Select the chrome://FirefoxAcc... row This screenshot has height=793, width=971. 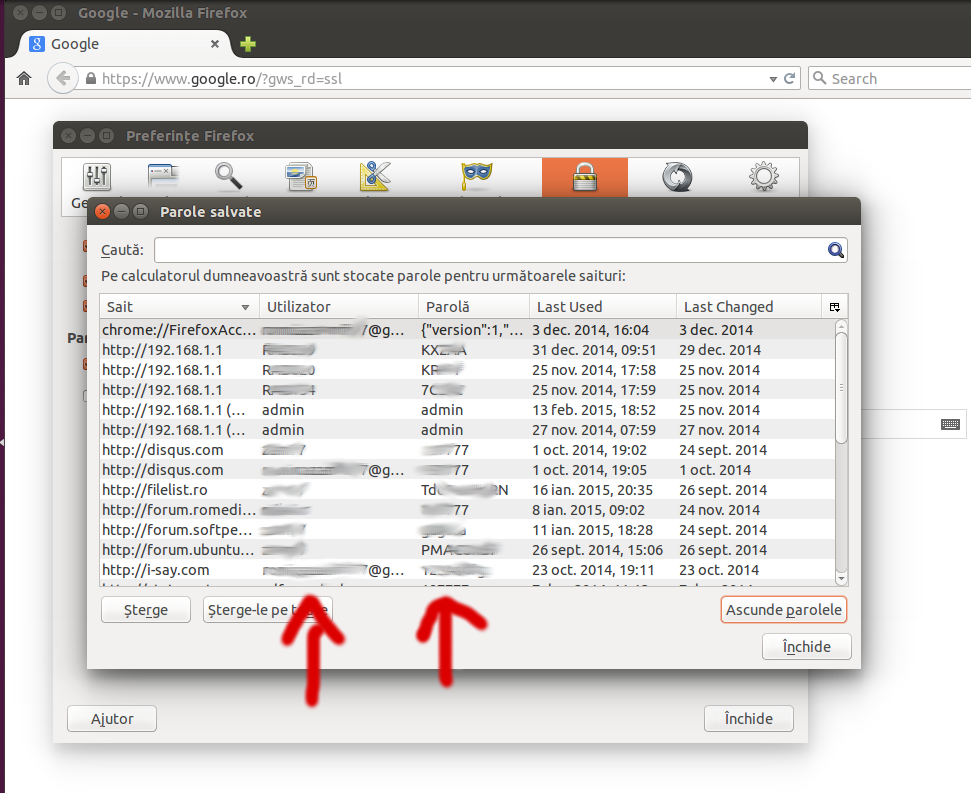(x=468, y=330)
